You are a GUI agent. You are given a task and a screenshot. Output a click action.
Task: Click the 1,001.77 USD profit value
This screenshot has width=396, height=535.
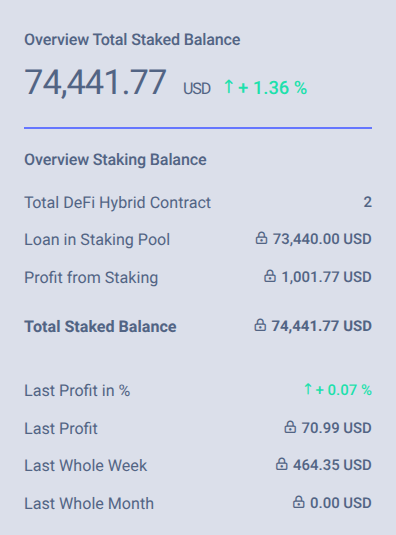pyautogui.click(x=326, y=277)
